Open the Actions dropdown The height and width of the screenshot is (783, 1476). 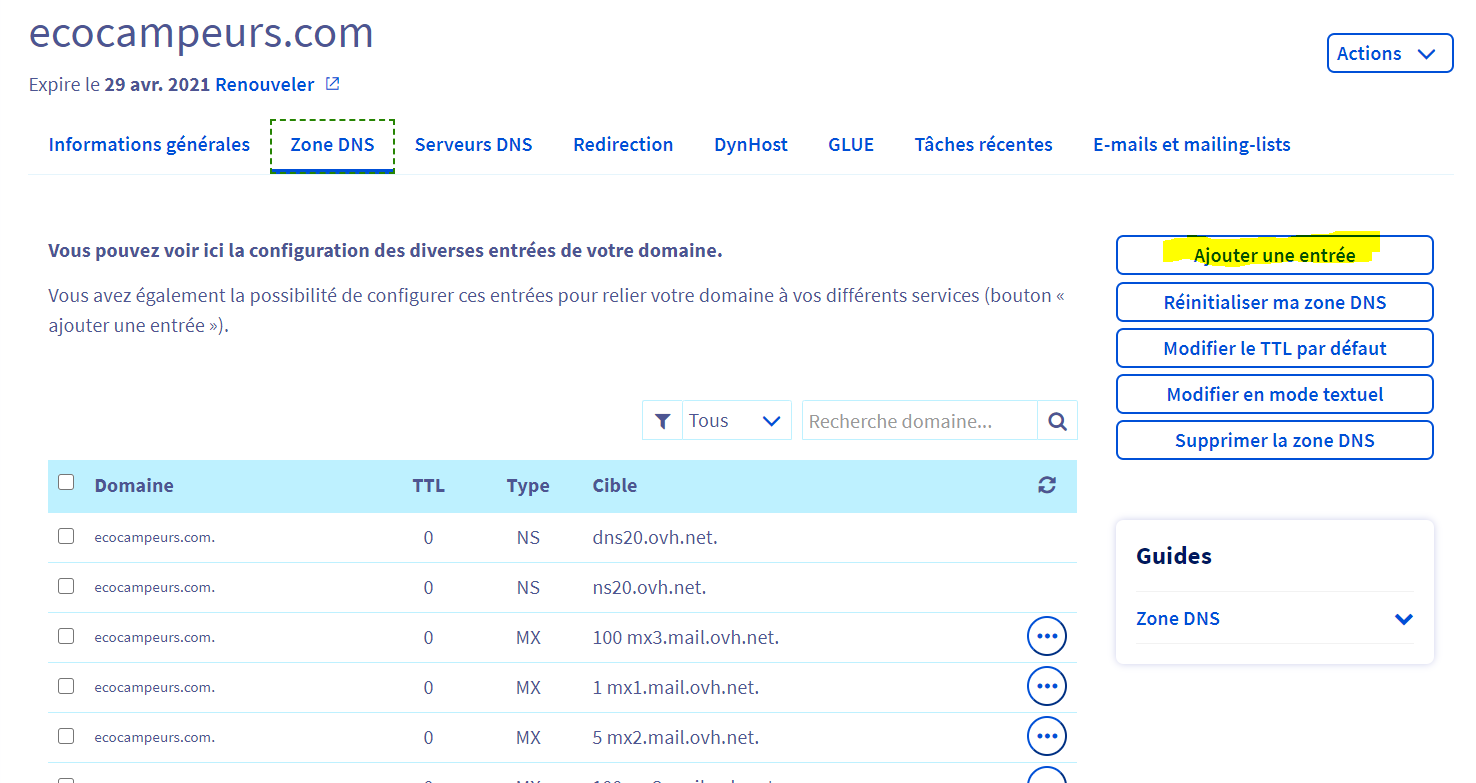click(1389, 54)
